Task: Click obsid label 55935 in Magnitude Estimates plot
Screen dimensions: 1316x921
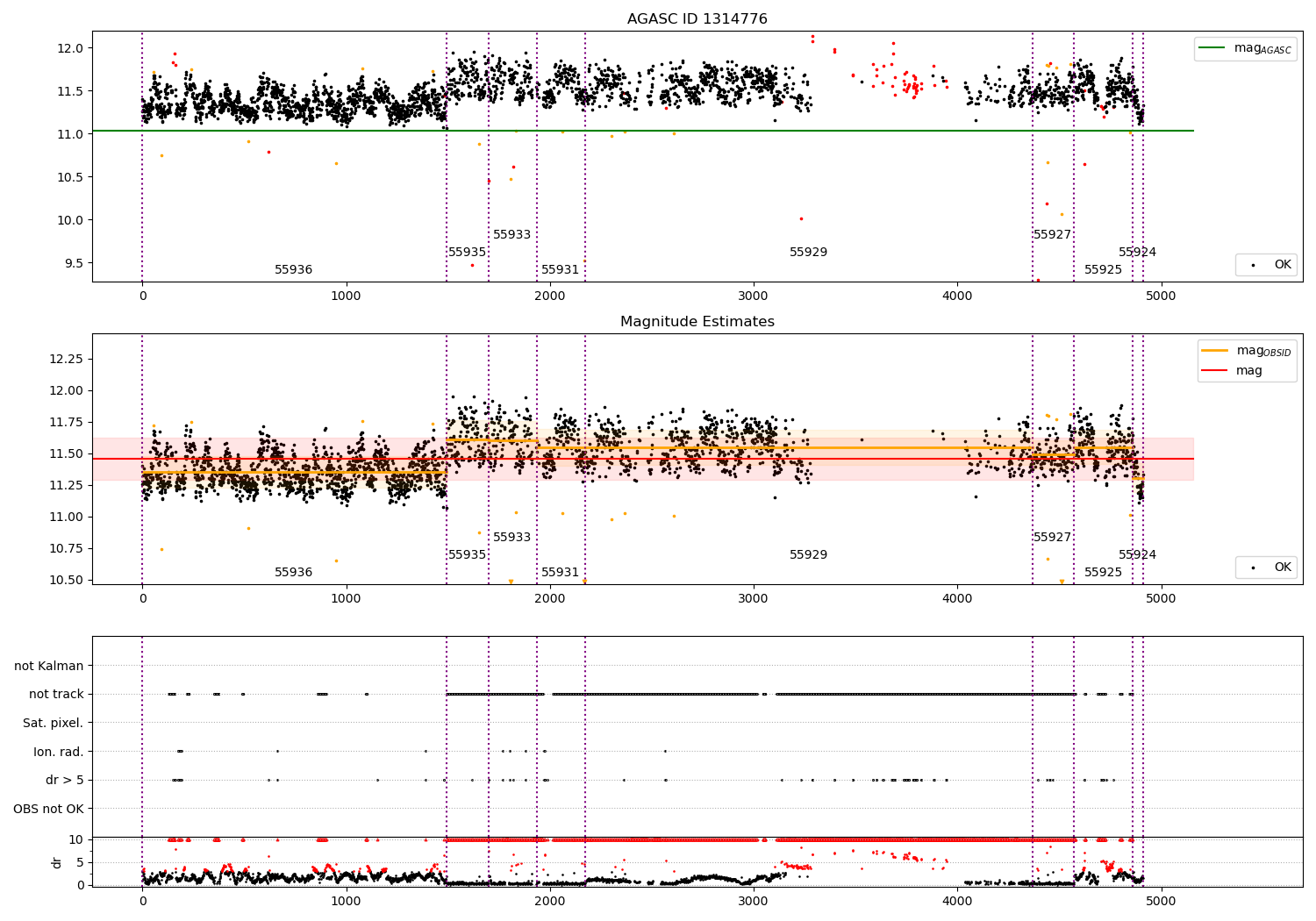Action: pos(467,554)
